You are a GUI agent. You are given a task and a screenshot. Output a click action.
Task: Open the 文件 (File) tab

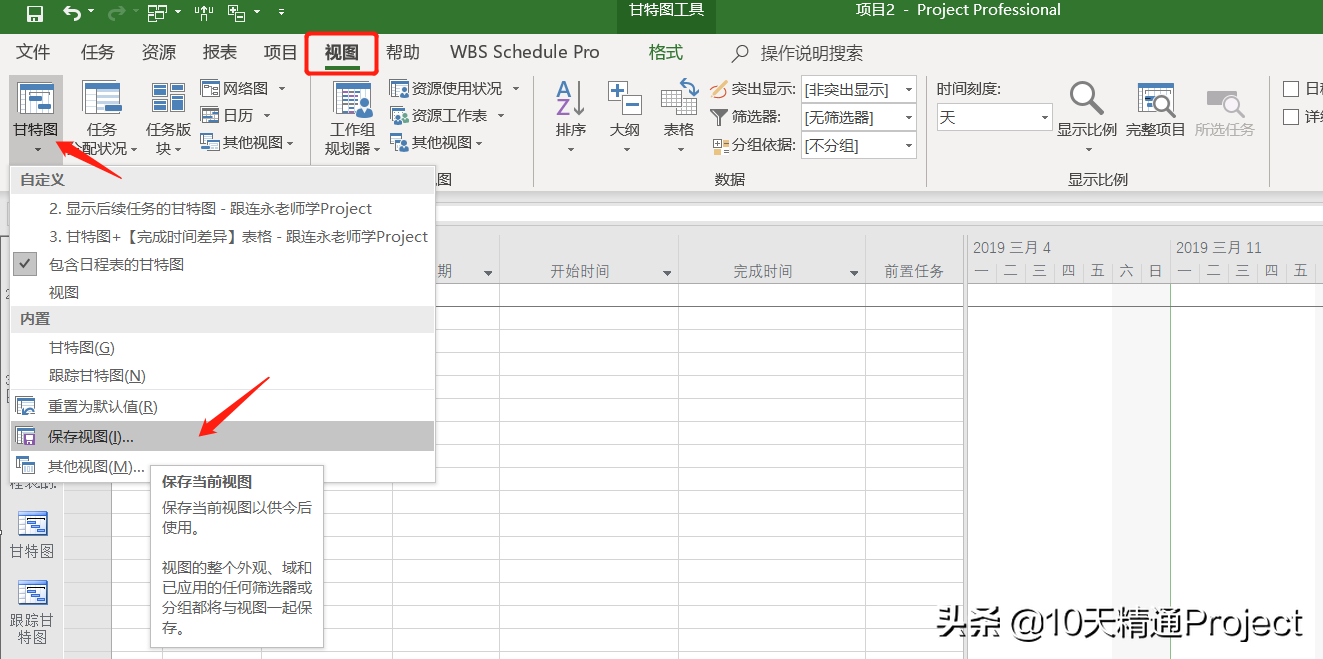(33, 52)
